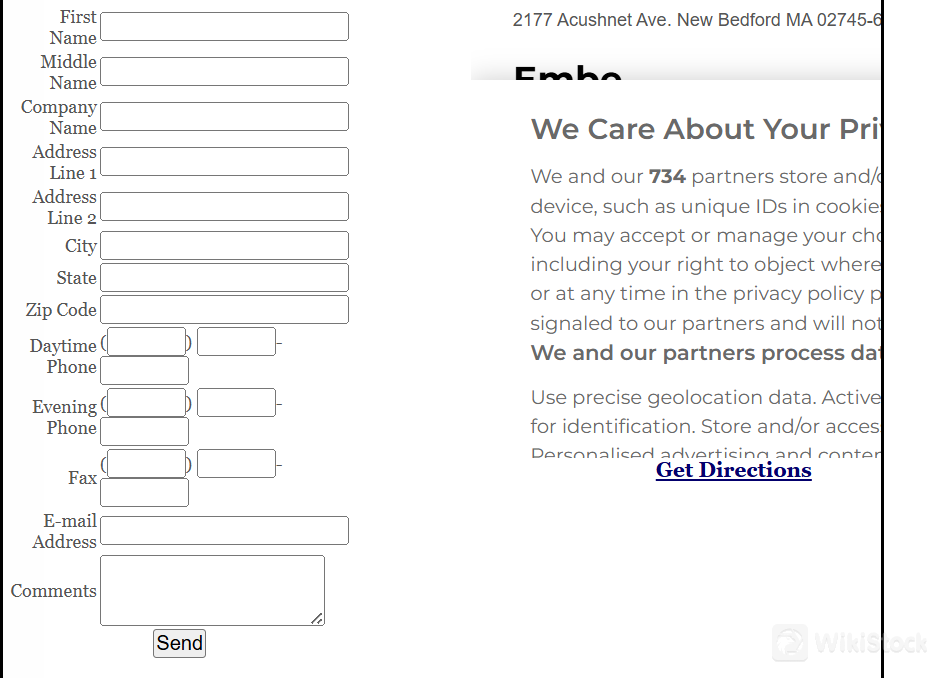This screenshot has height=678, width=937.
Task: Click the Zip Code field
Action: [225, 309]
